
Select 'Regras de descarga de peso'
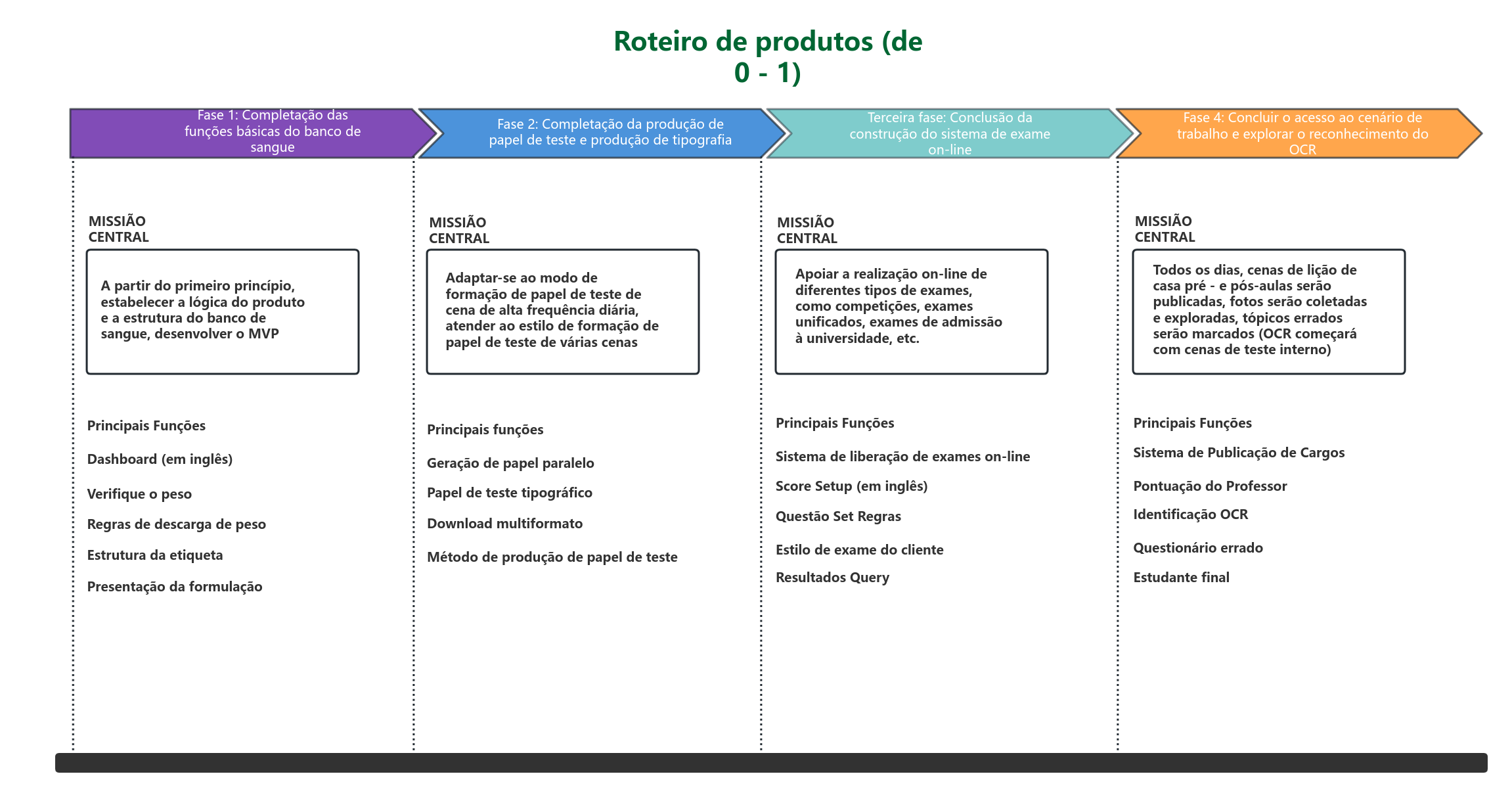coord(176,524)
